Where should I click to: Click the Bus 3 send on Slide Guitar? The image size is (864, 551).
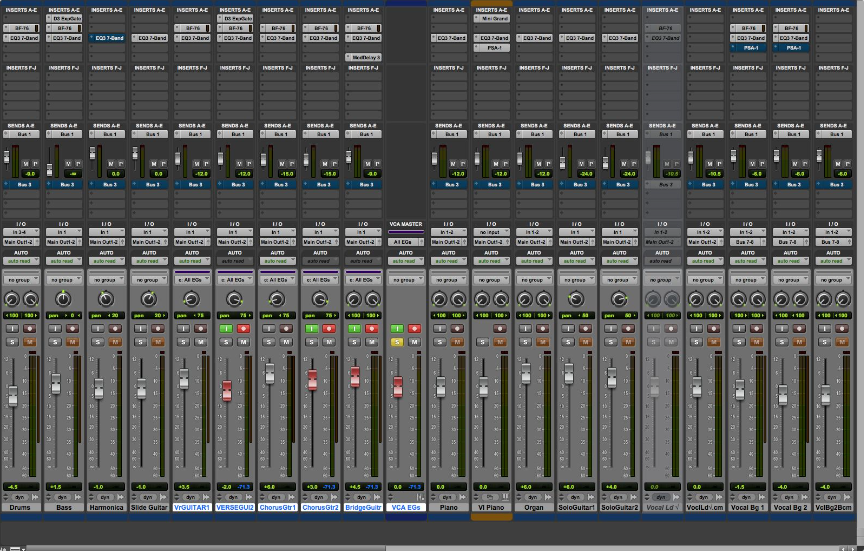tap(149, 185)
